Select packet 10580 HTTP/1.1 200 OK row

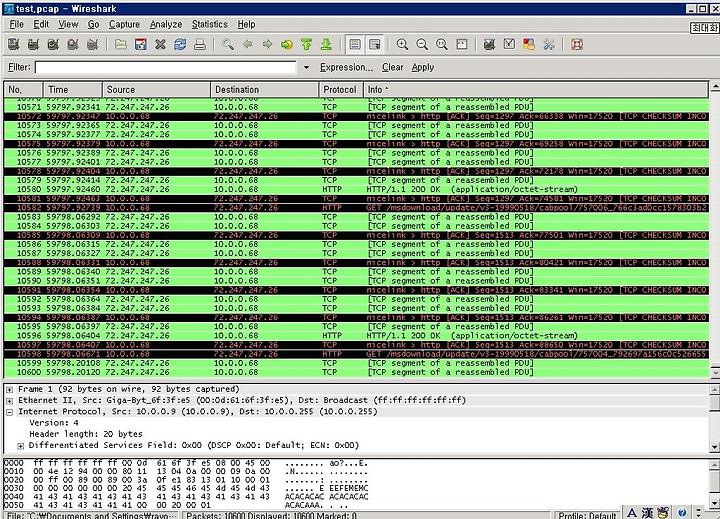pyautogui.click(x=356, y=189)
